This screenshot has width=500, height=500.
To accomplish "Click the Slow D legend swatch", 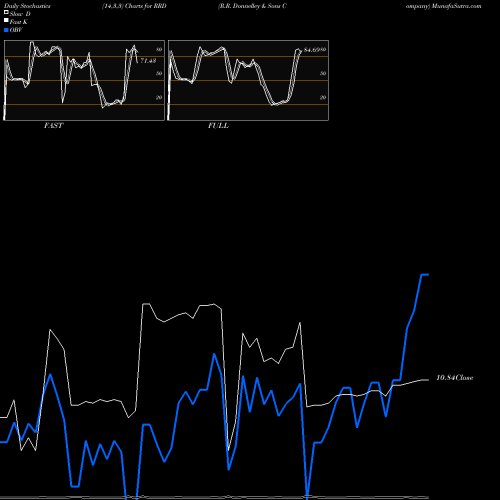I will pyautogui.click(x=6, y=13).
